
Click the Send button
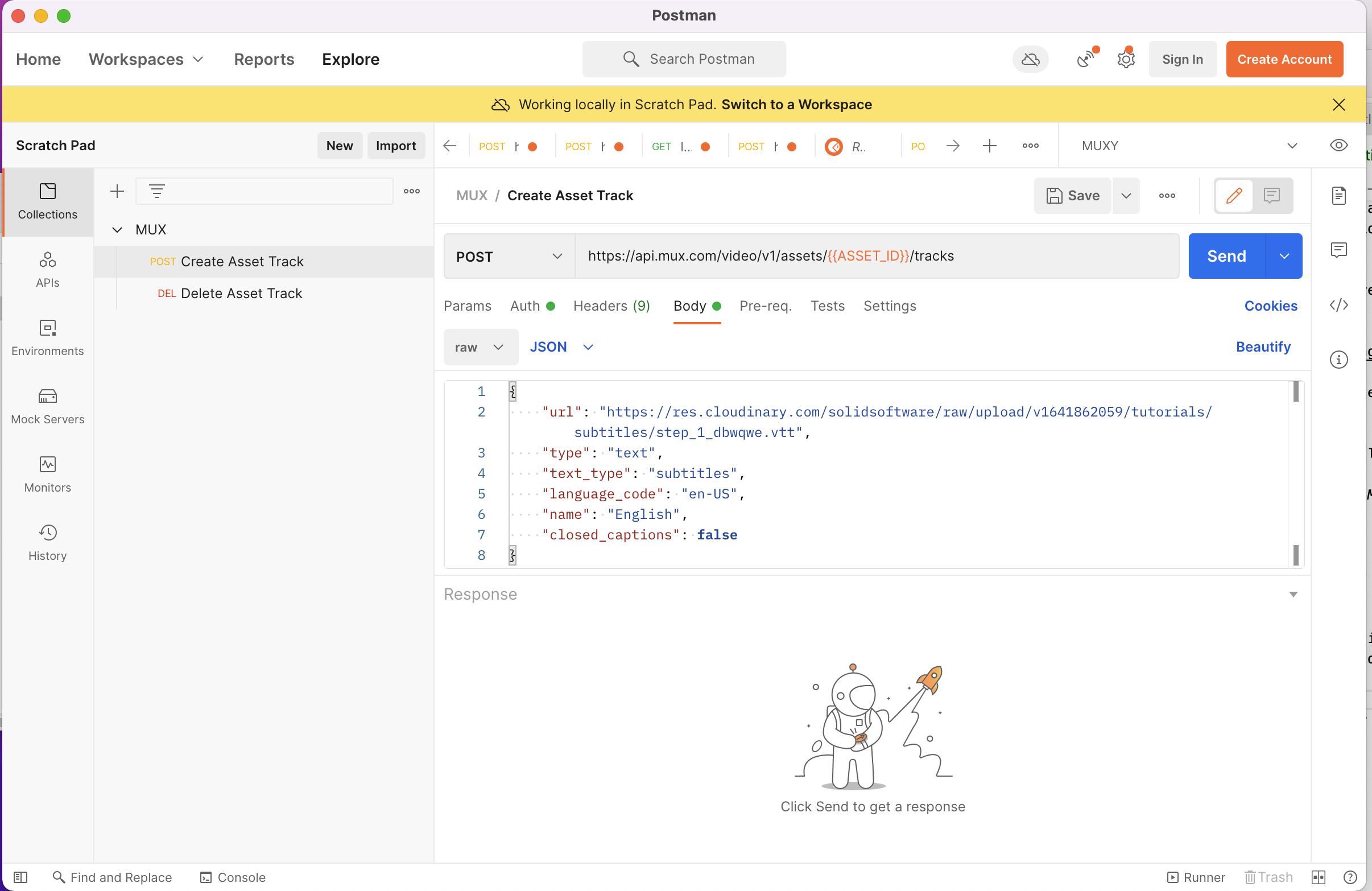pos(1227,256)
